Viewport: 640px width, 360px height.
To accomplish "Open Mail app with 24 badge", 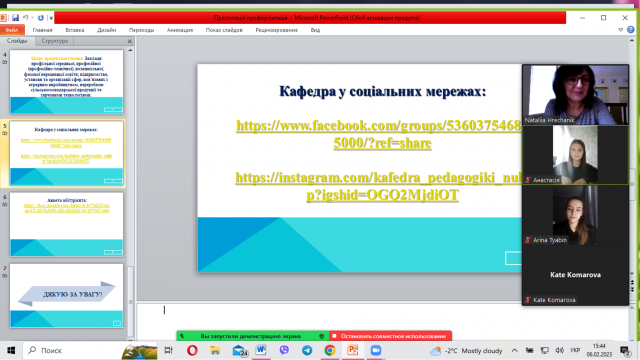I will 239,351.
